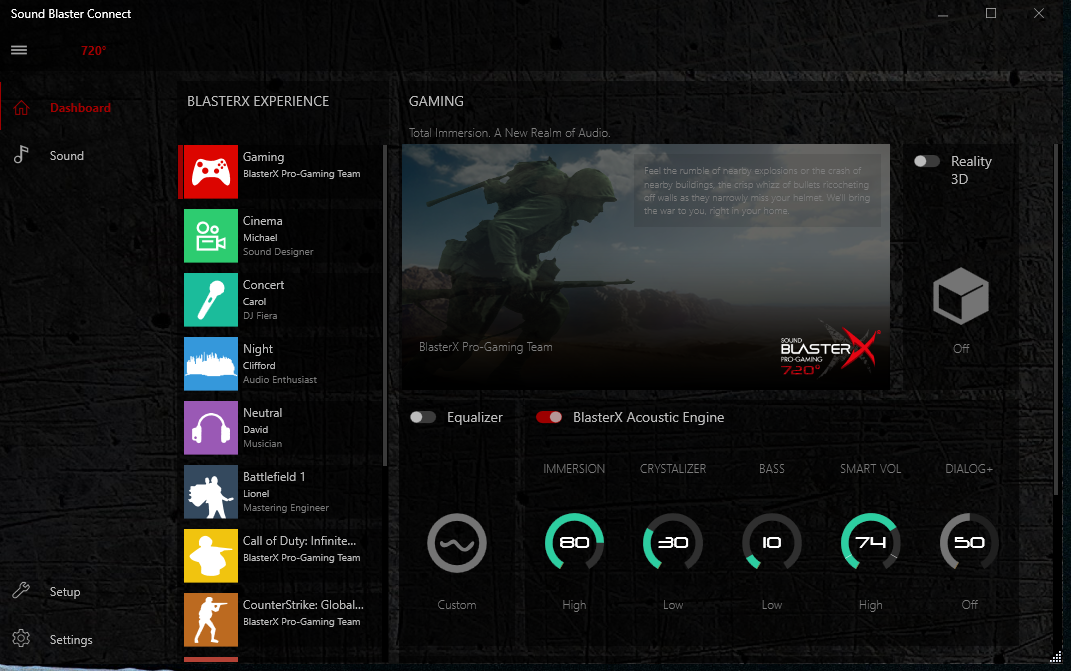Click the SMART VOL heading label

point(871,469)
